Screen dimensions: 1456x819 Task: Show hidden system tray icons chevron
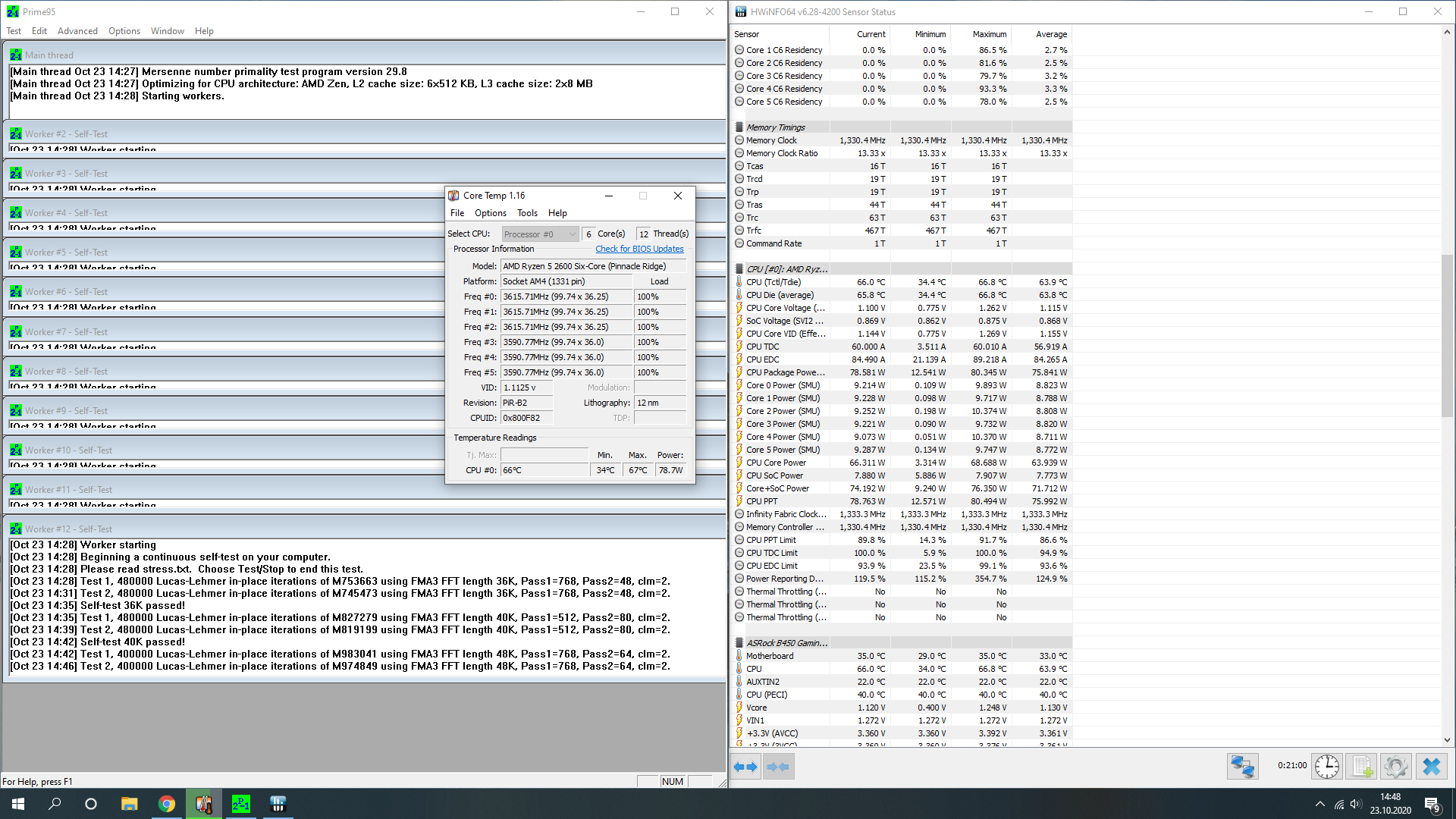pos(1319,804)
